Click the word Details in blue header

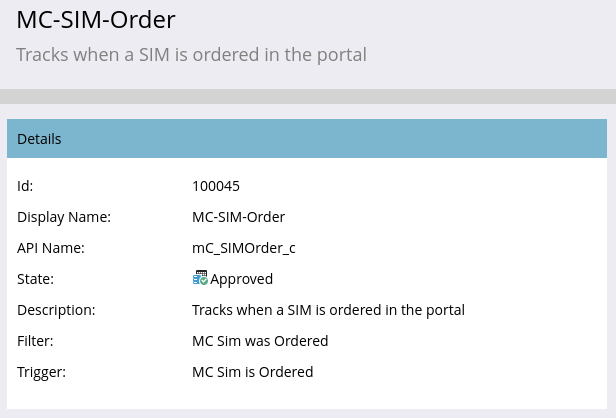click(x=39, y=139)
